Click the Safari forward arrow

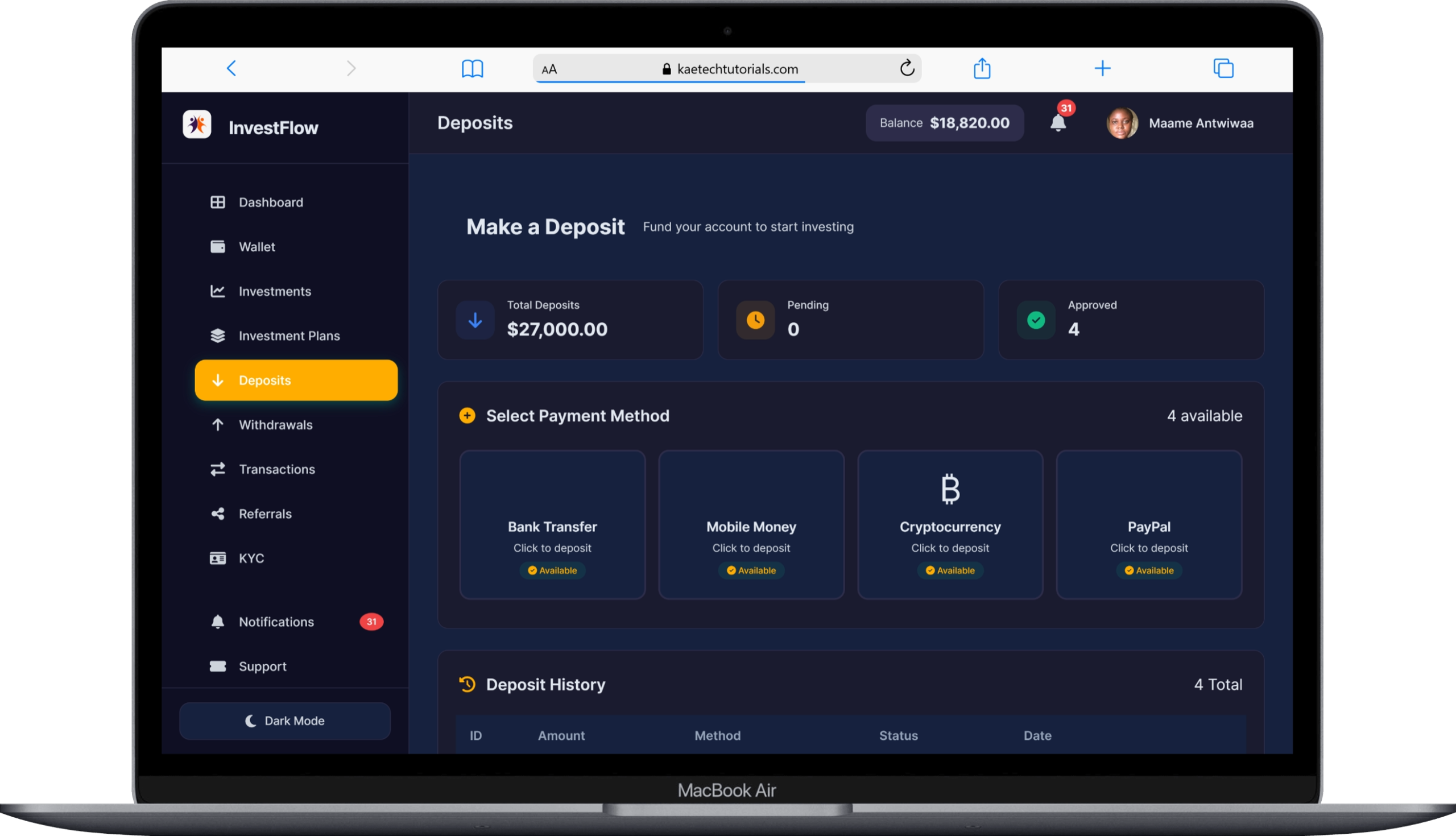(x=351, y=68)
